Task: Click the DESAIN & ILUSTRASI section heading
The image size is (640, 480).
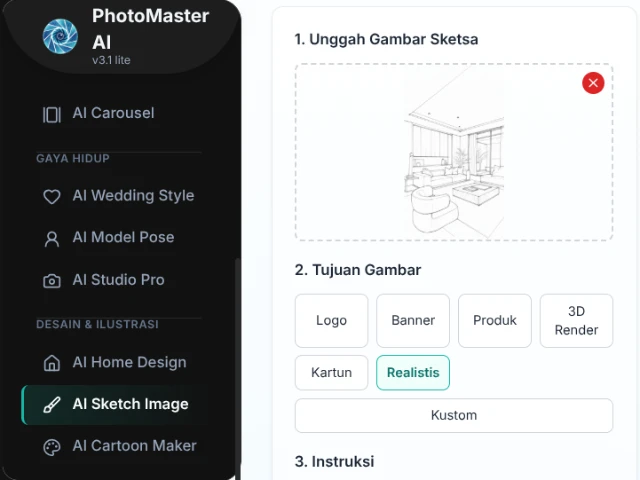Action: (97, 324)
